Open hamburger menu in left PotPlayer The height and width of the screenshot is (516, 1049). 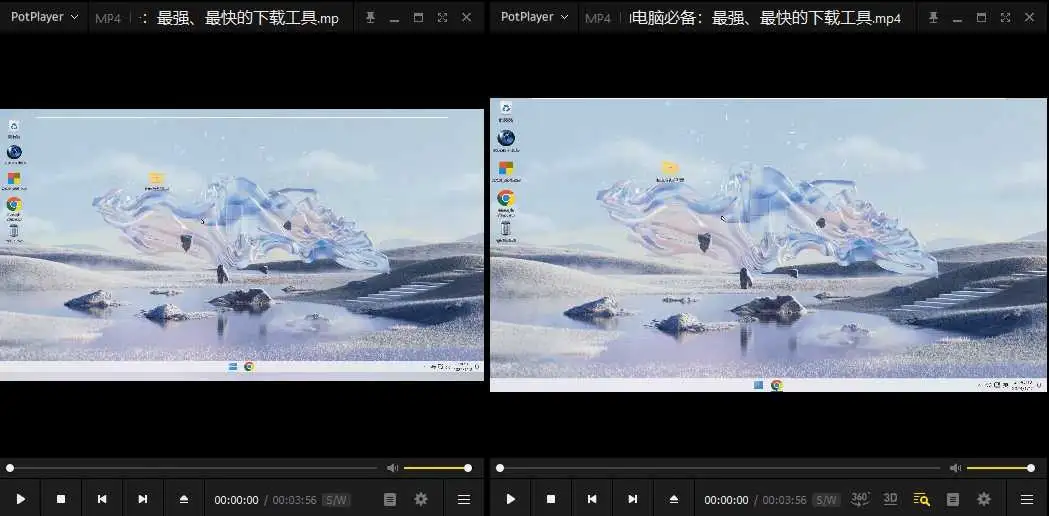coord(464,499)
